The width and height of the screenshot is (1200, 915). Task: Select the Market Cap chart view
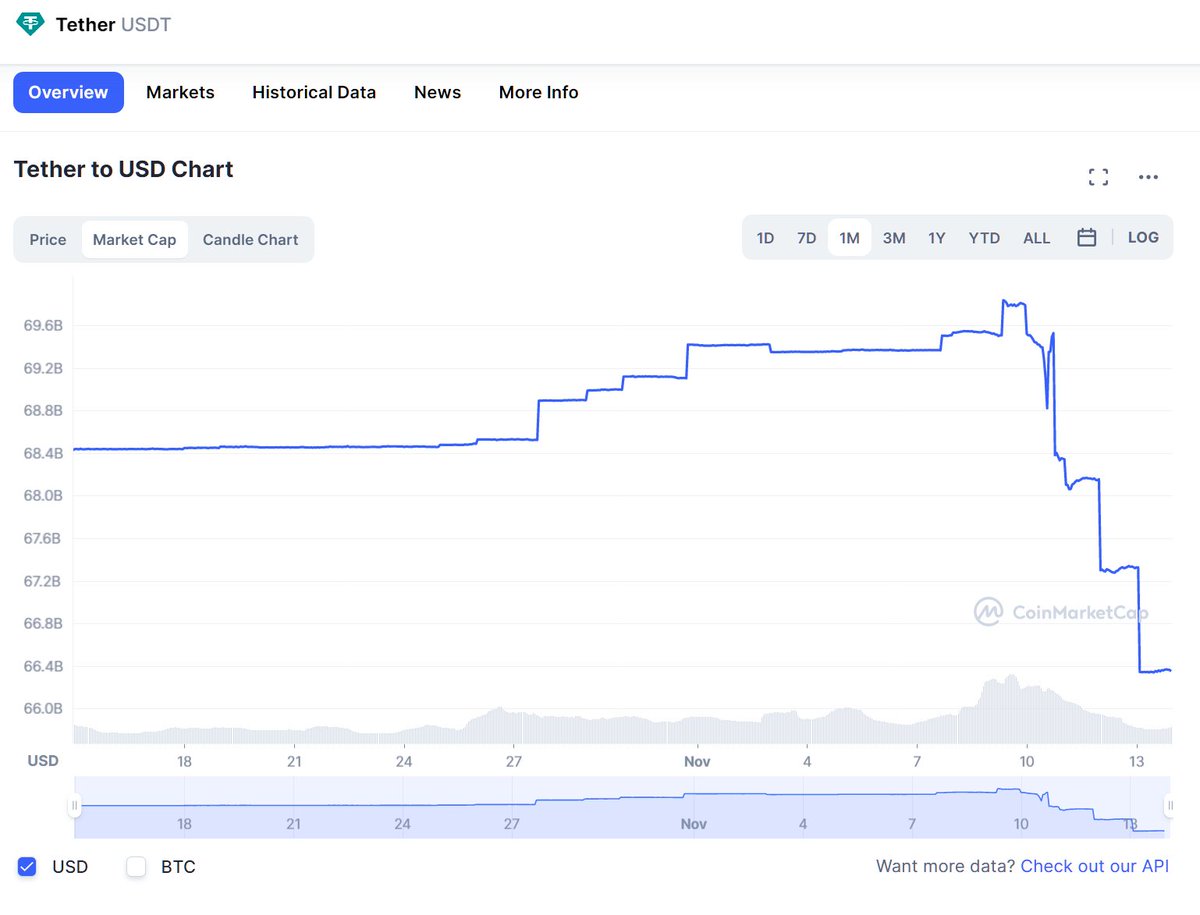pyautogui.click(x=134, y=240)
